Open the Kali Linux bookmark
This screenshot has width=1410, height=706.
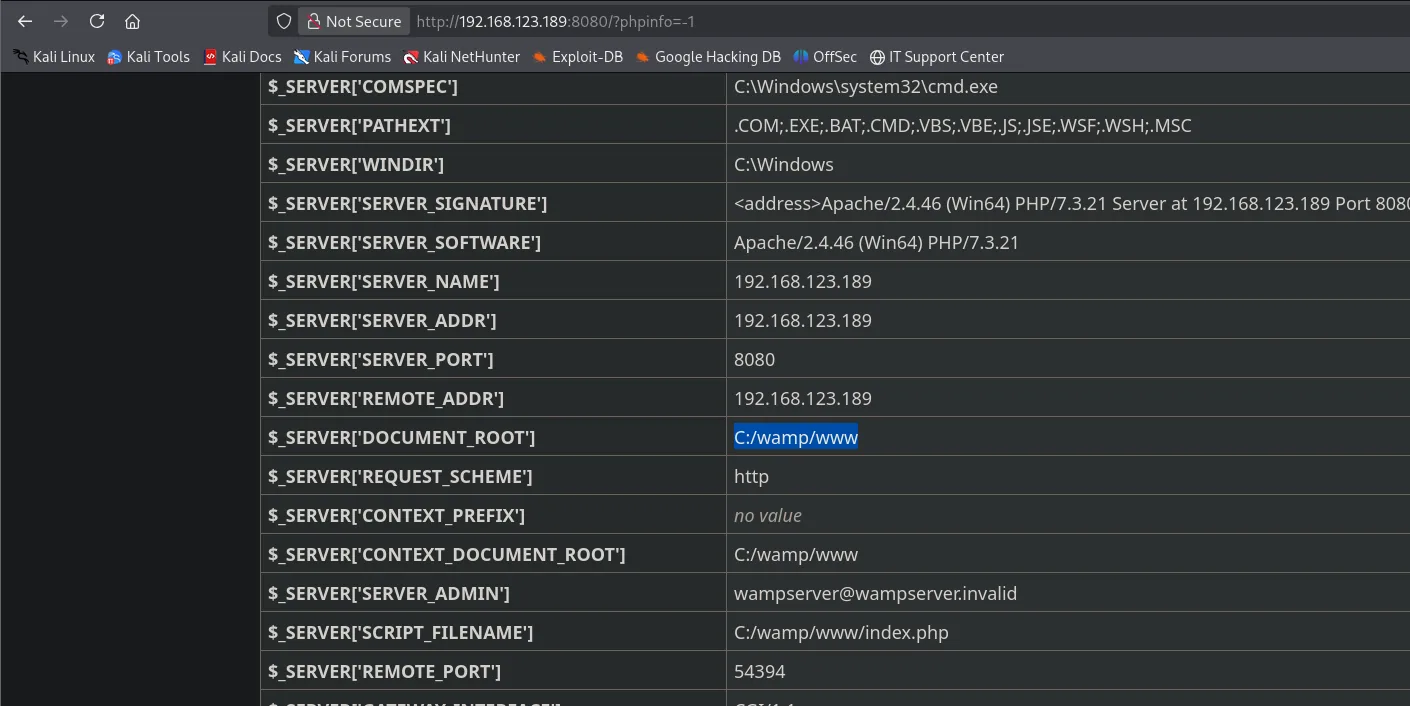pos(55,57)
